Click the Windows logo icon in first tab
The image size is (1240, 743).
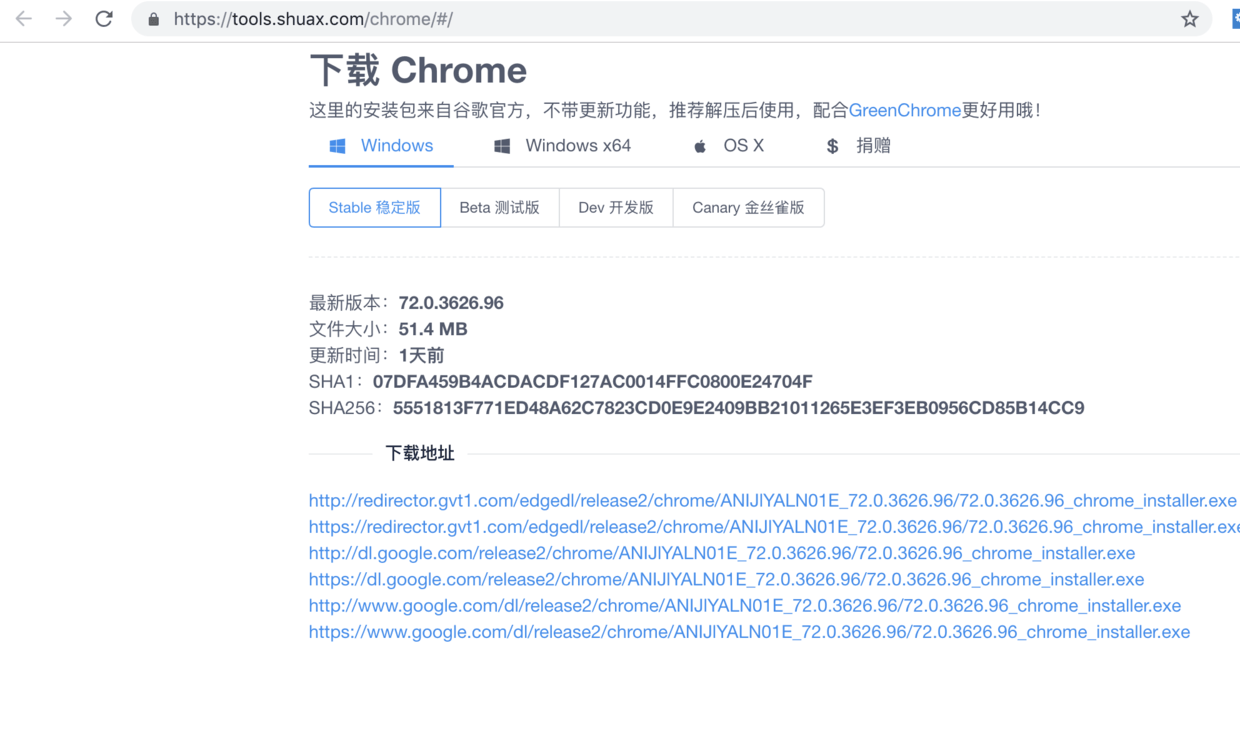(338, 146)
